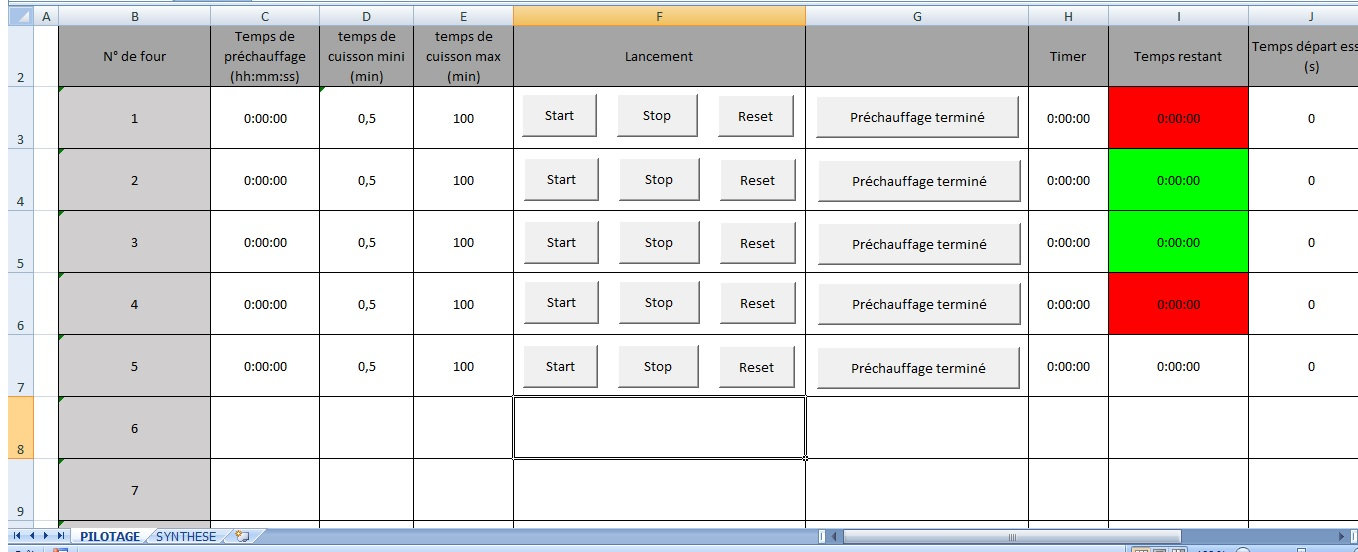1358x552 pixels.
Task: Select column A header
Action: click(x=46, y=16)
